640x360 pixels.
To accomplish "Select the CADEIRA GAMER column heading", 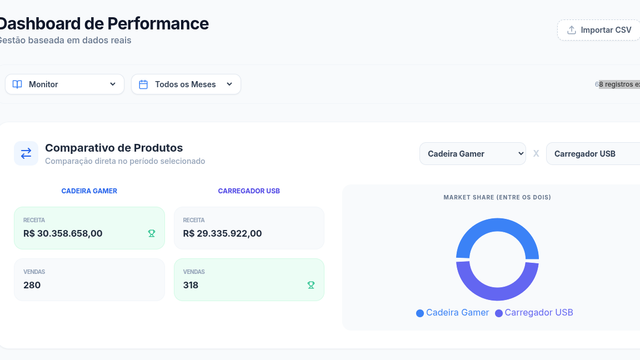I will 89,191.
